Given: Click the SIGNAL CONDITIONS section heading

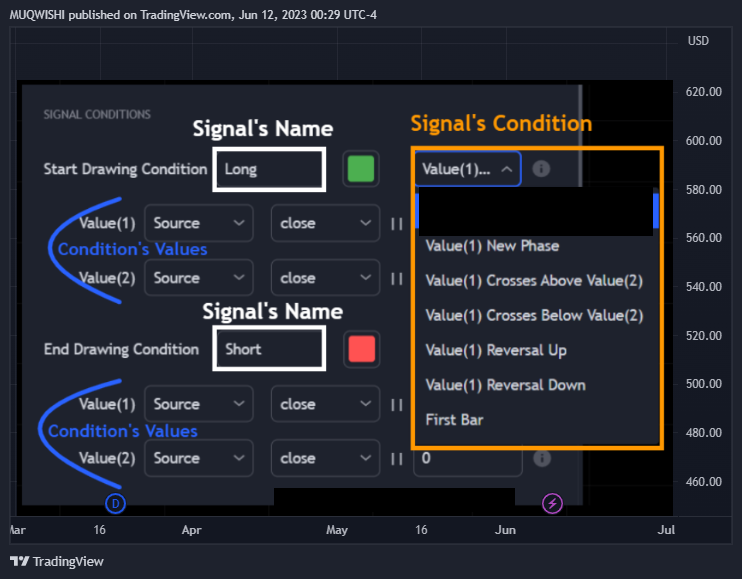Looking at the screenshot, I should 97,114.
